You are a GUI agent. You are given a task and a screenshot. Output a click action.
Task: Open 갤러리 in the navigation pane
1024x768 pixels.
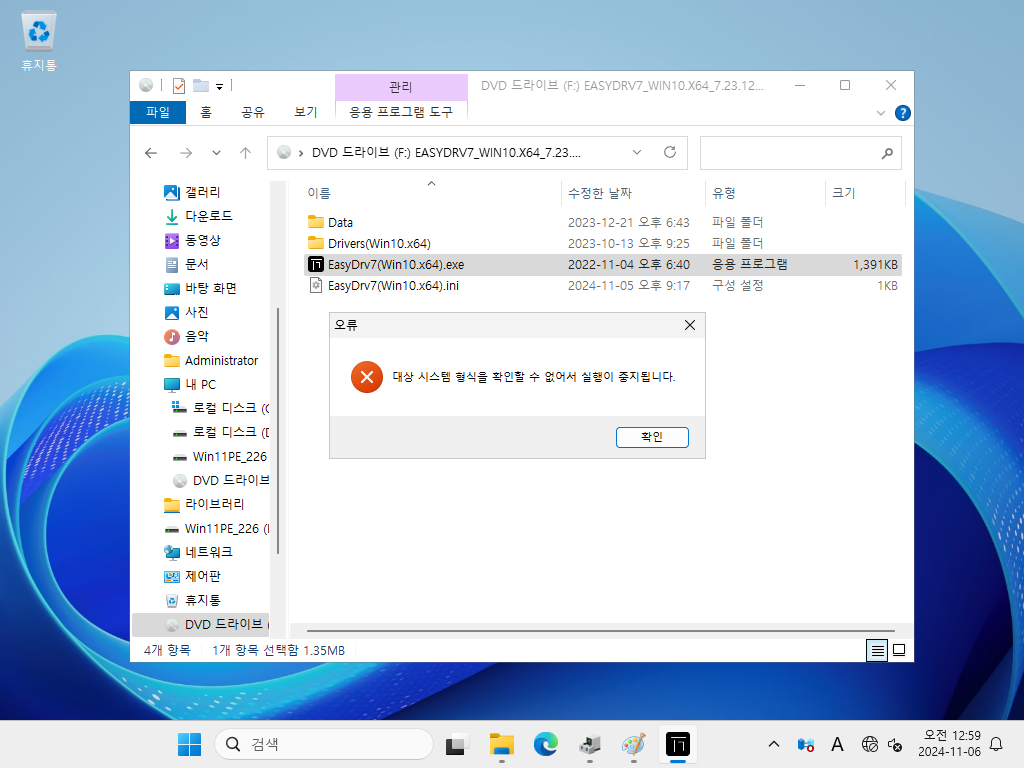(193, 192)
